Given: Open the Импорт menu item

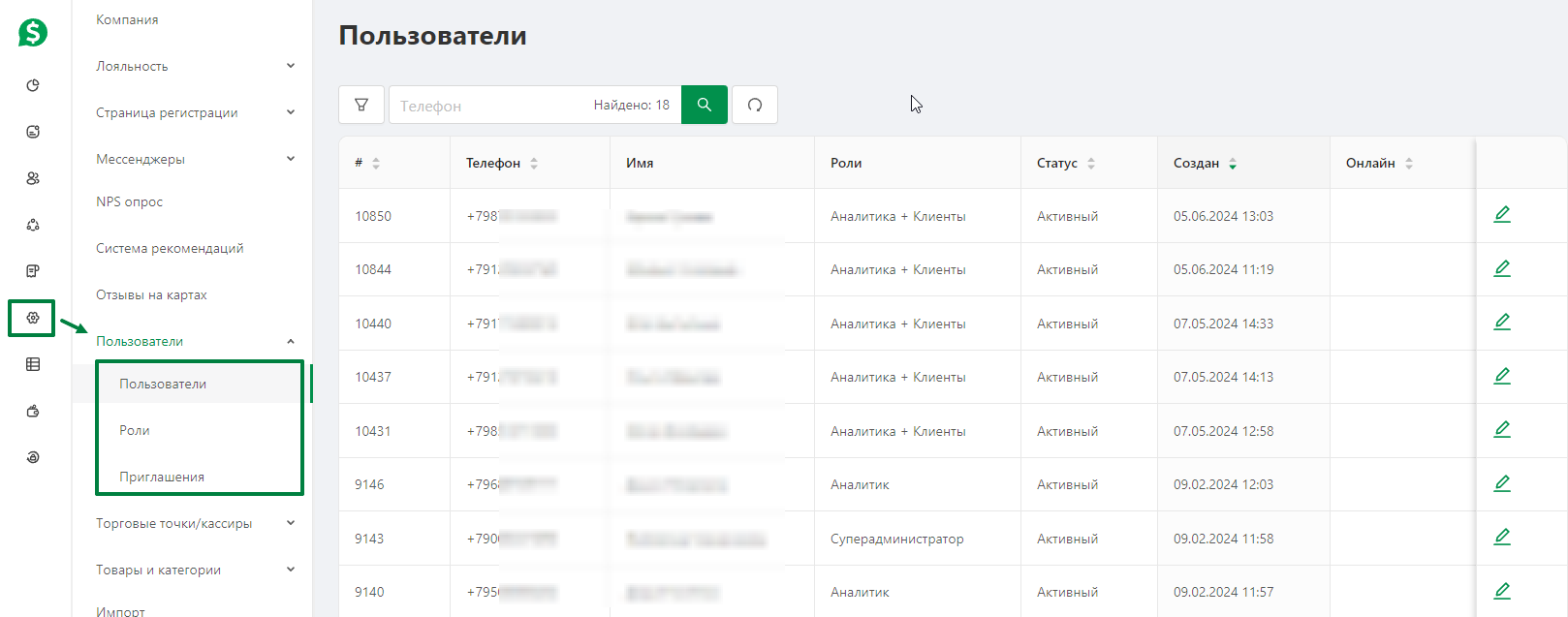Looking at the screenshot, I should coord(120,611).
